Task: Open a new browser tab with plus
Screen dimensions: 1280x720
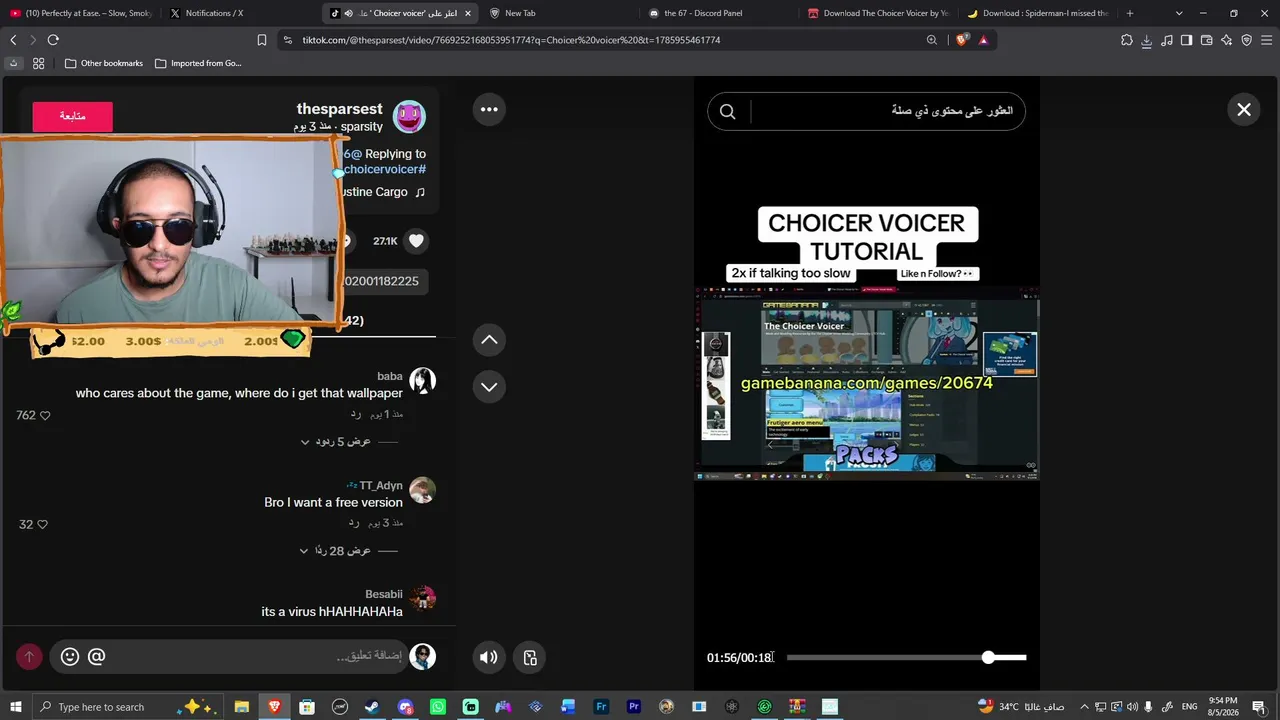Action: click(1130, 13)
